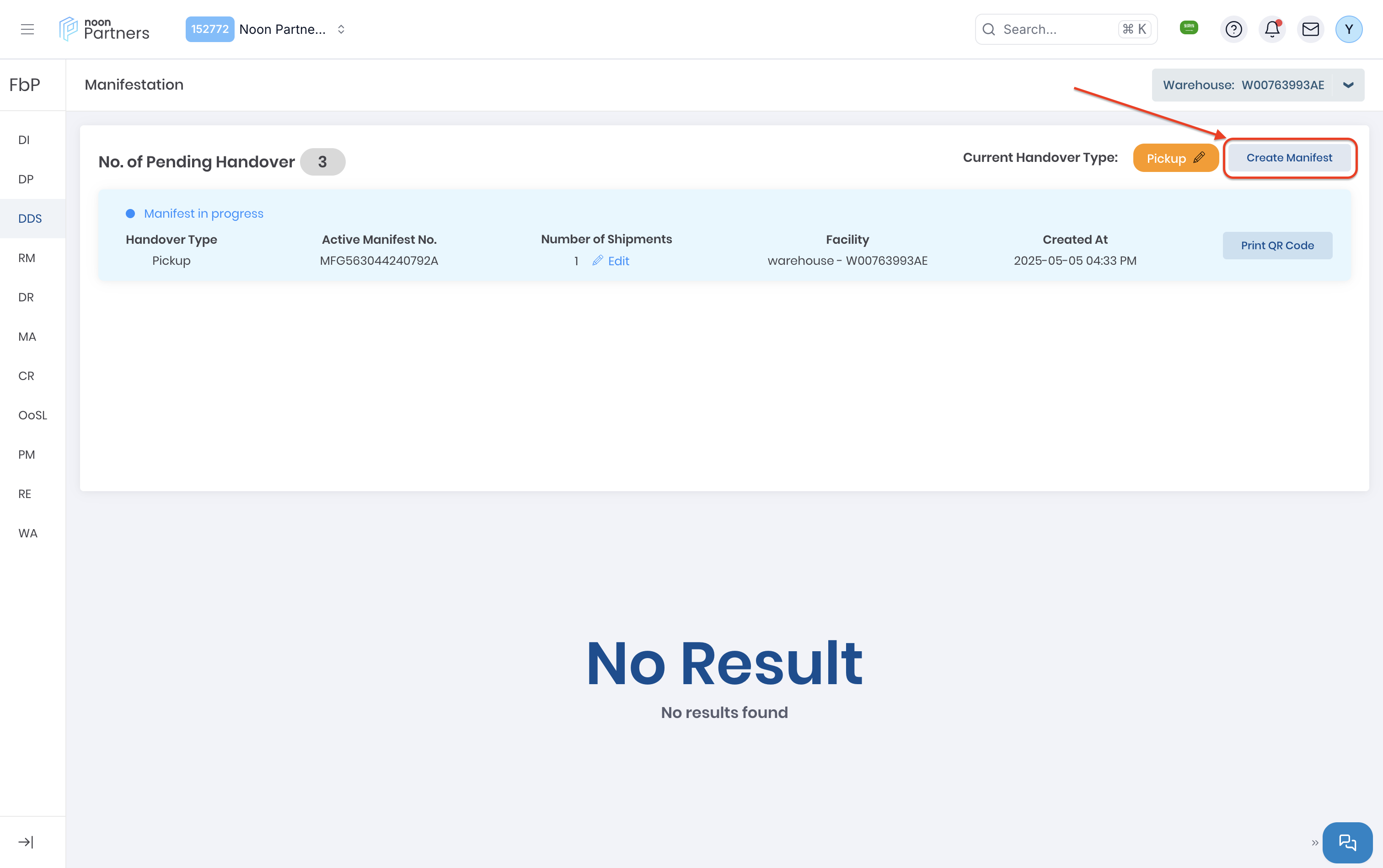Expand the Warehouse W00763993AE dropdown
The width and height of the screenshot is (1383, 868).
pos(1257,85)
